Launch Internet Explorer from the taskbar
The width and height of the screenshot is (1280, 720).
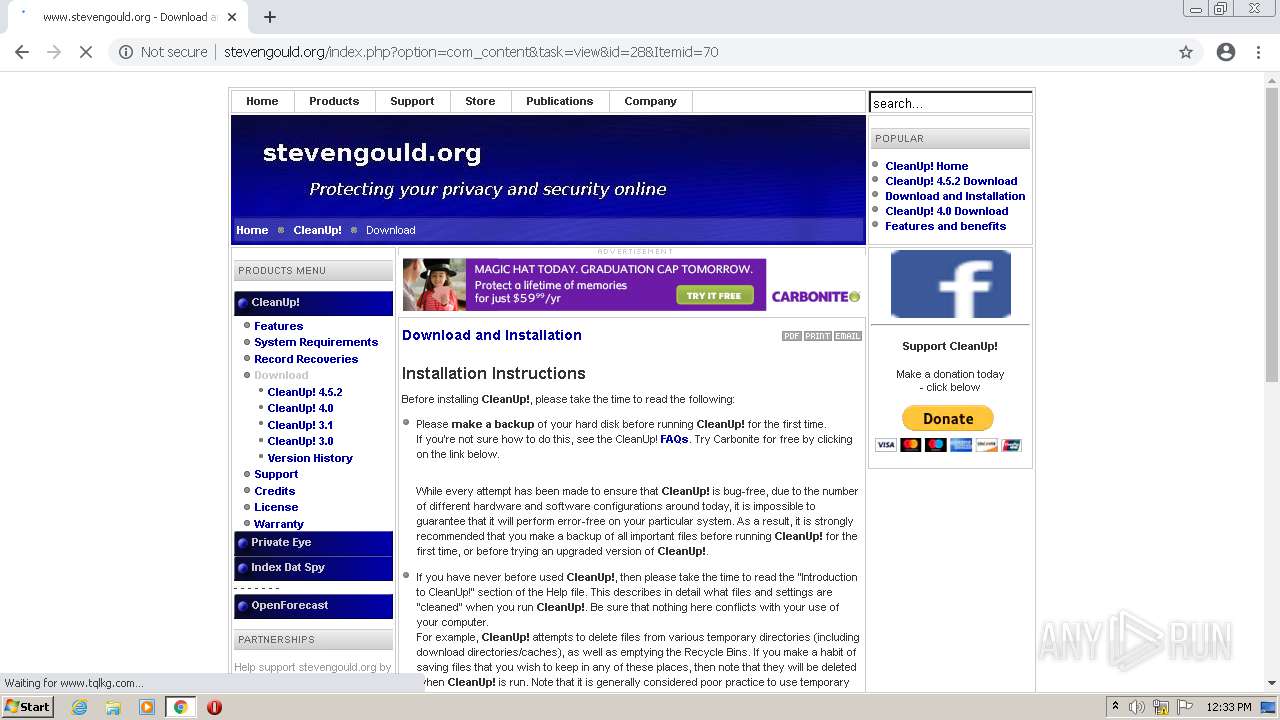(79, 707)
